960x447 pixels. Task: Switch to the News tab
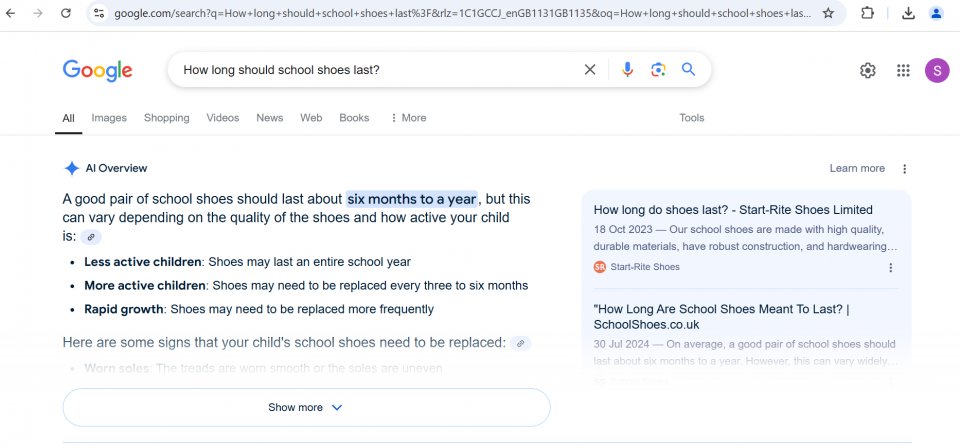(269, 118)
